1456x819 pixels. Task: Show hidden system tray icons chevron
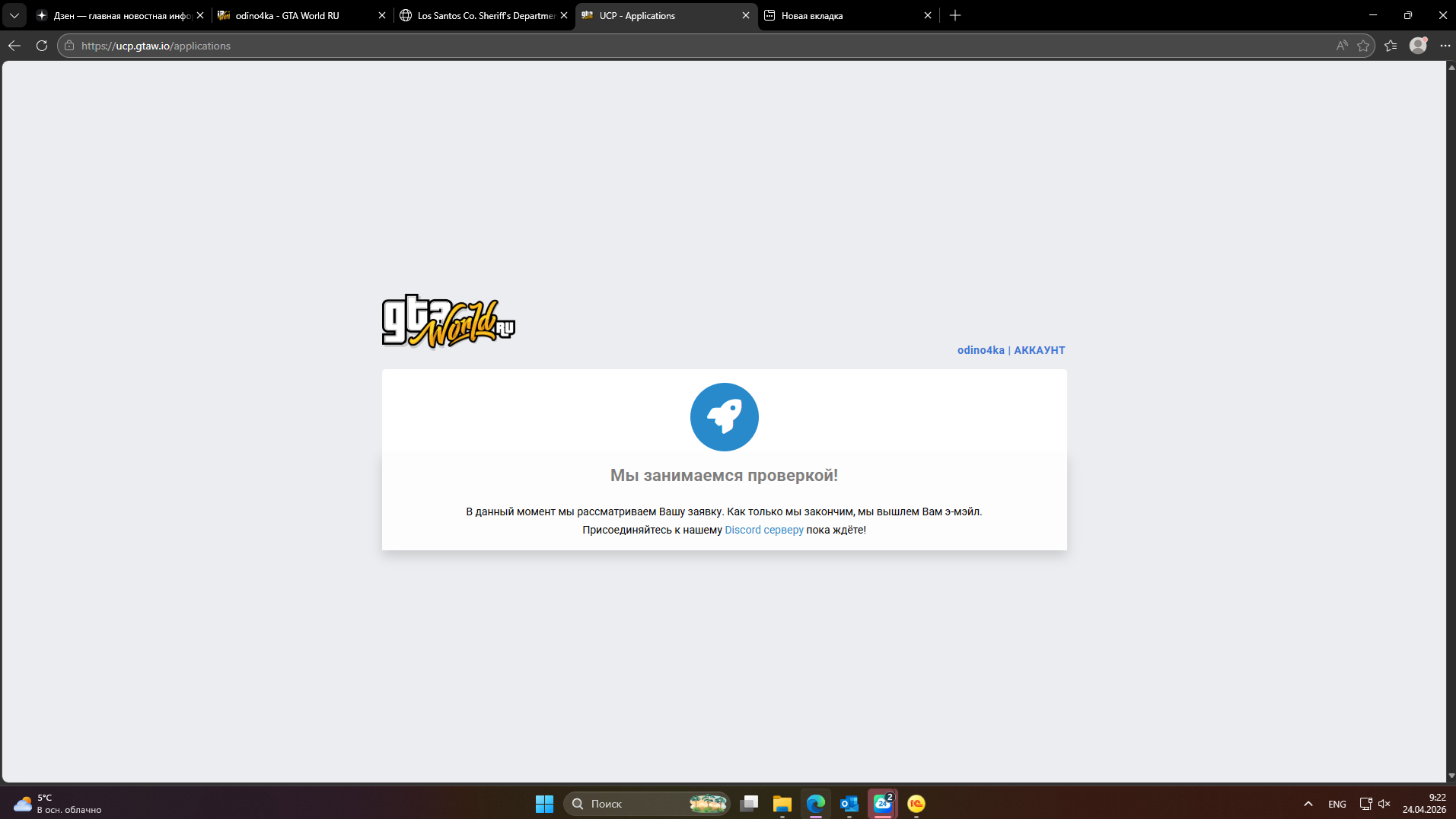tap(1308, 804)
